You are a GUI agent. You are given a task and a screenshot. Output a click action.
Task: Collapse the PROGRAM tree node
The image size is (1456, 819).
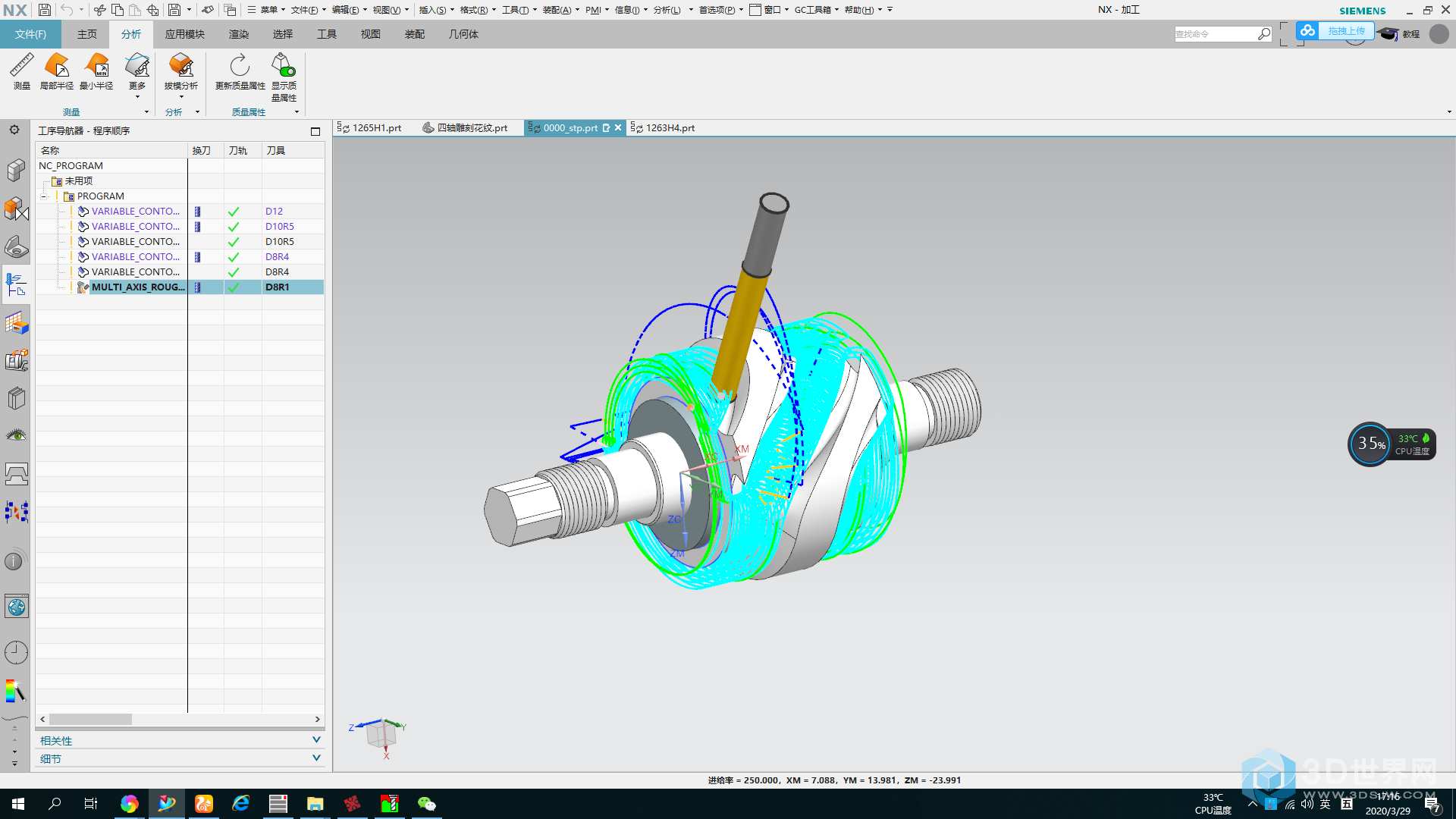[44, 196]
